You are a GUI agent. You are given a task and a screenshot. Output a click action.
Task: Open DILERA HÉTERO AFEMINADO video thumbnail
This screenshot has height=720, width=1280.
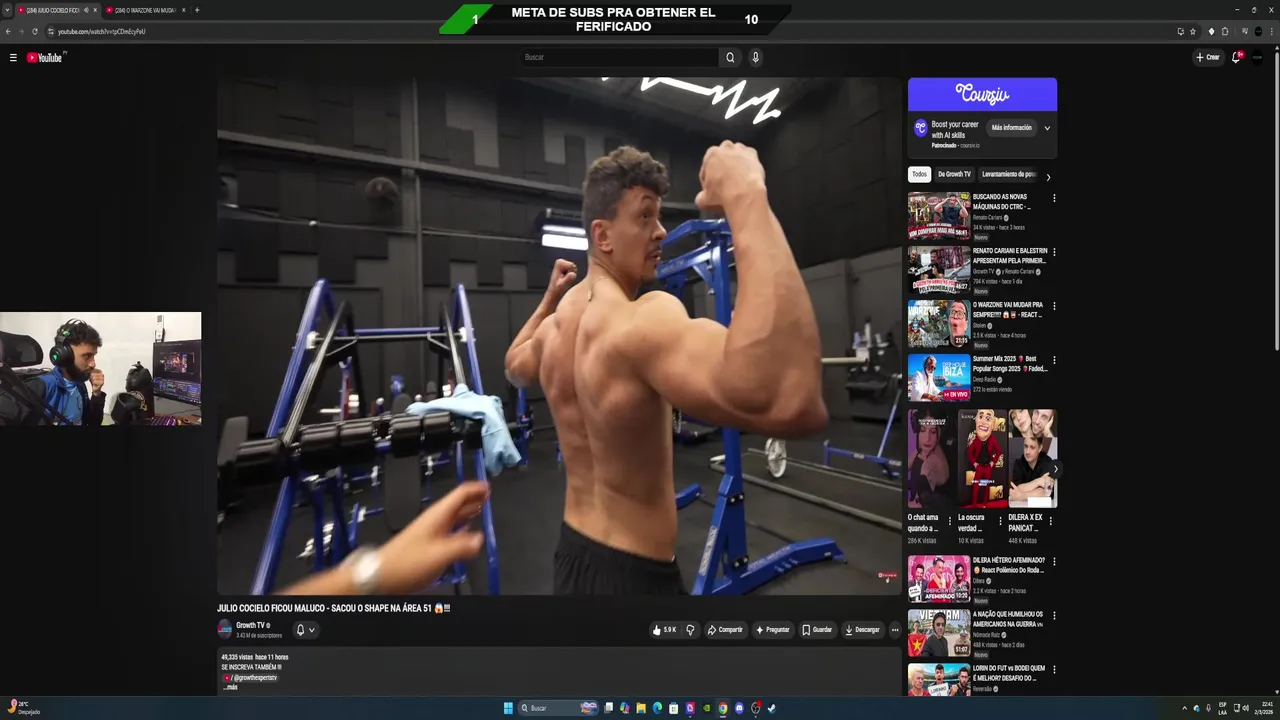pos(939,580)
